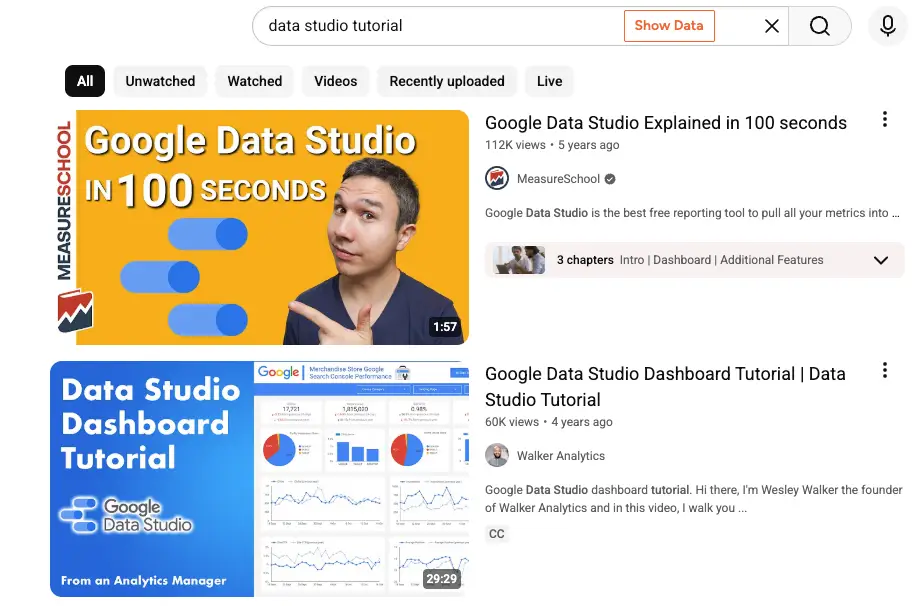Switch to the Videos filter tab

click(x=336, y=81)
